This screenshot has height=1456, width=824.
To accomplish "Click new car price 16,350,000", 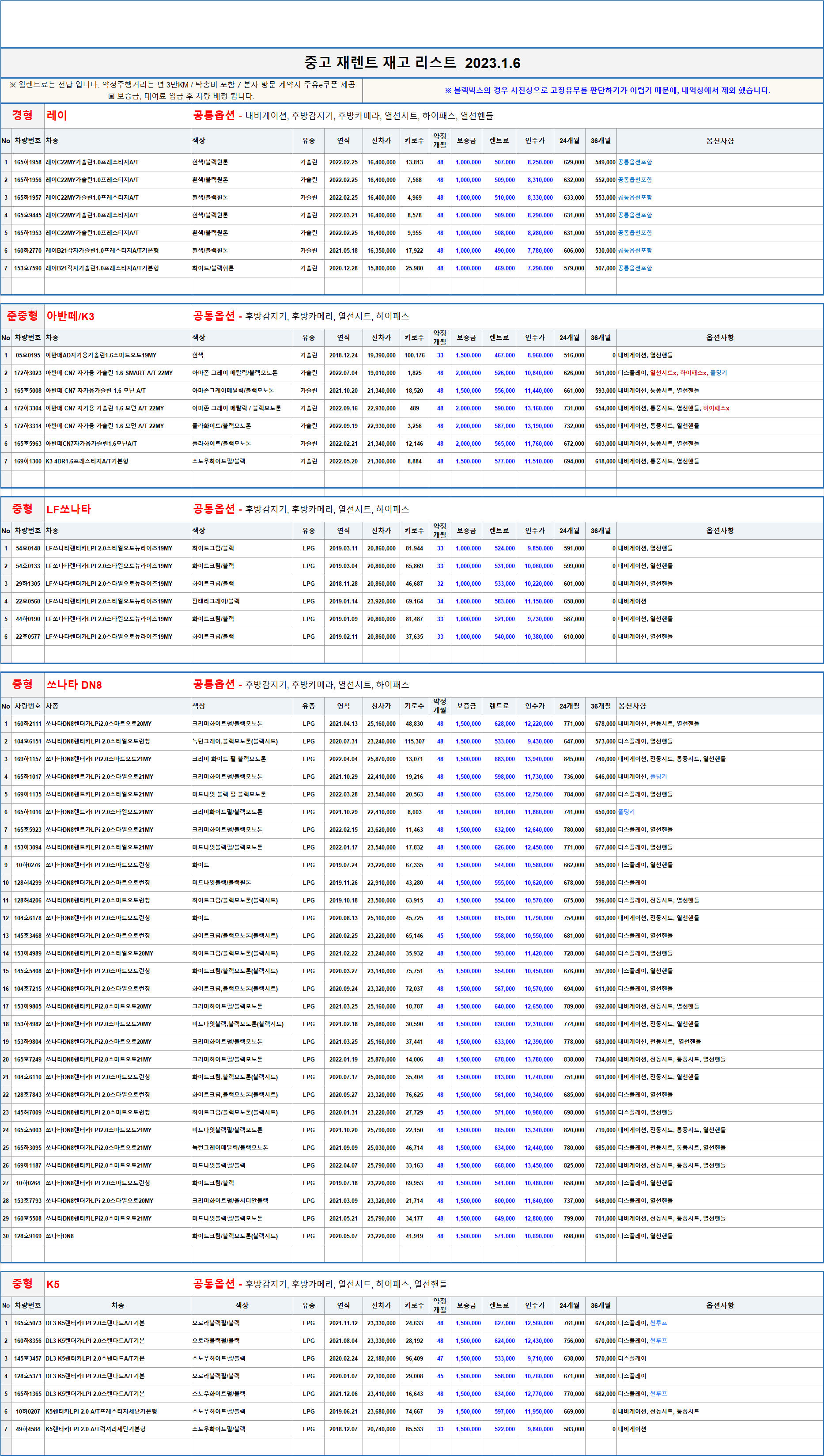I will (382, 251).
